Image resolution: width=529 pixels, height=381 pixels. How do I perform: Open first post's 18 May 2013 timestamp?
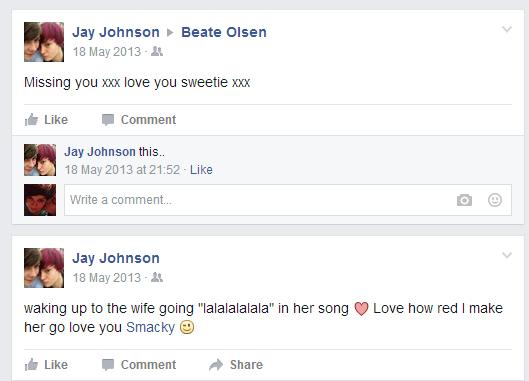tap(107, 52)
